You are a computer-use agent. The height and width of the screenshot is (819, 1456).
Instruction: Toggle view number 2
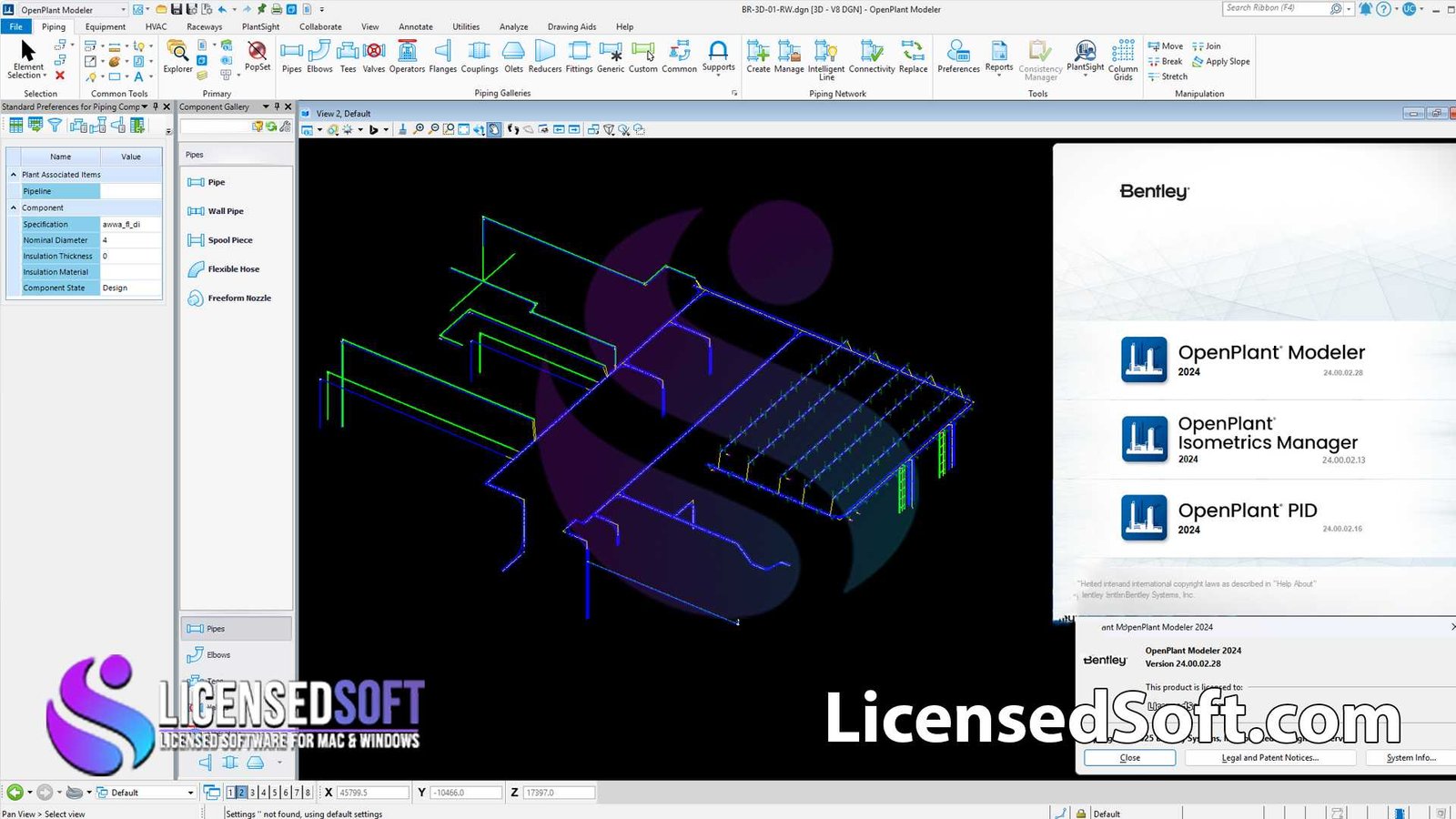[241, 793]
